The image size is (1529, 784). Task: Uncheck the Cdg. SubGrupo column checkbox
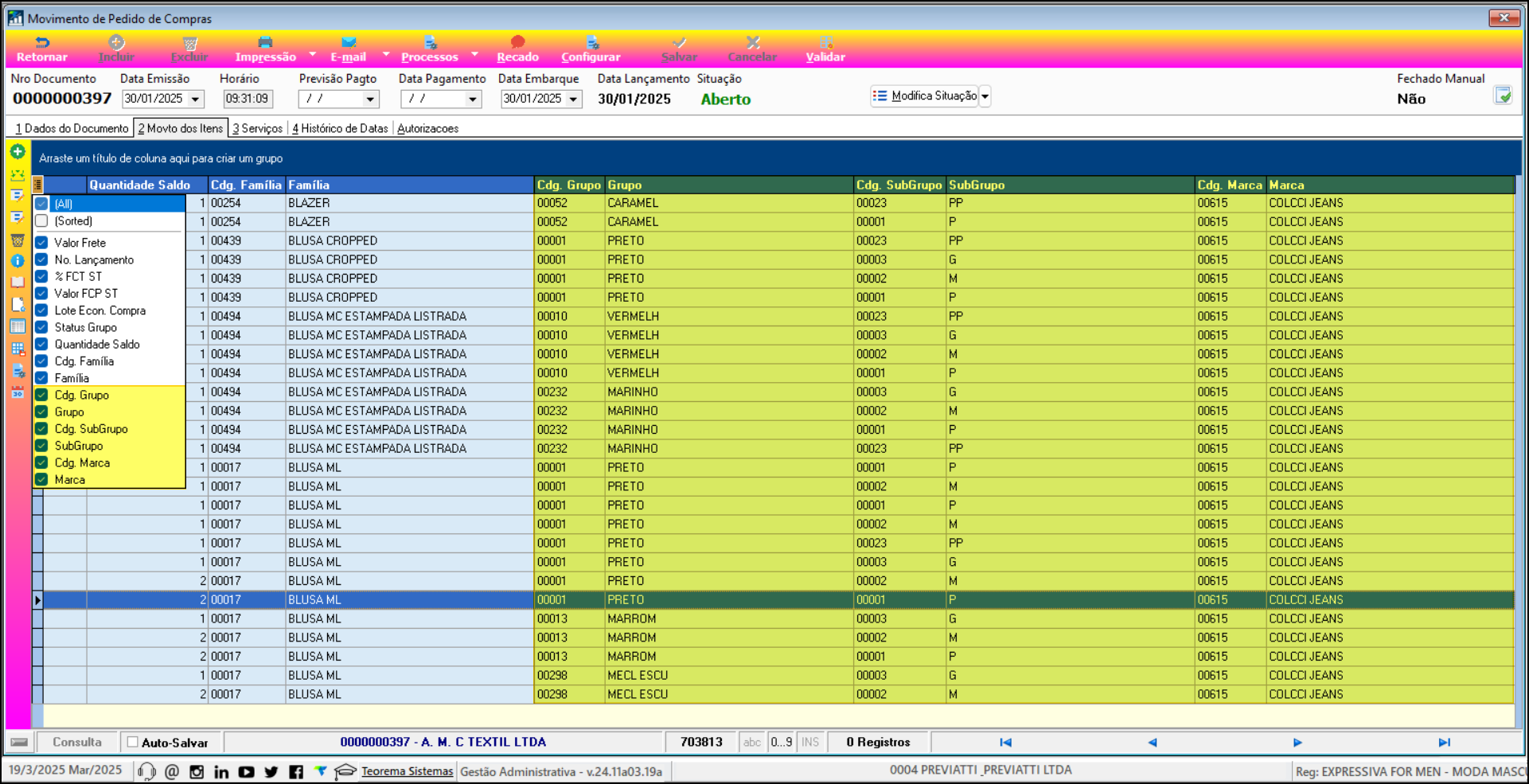point(41,428)
